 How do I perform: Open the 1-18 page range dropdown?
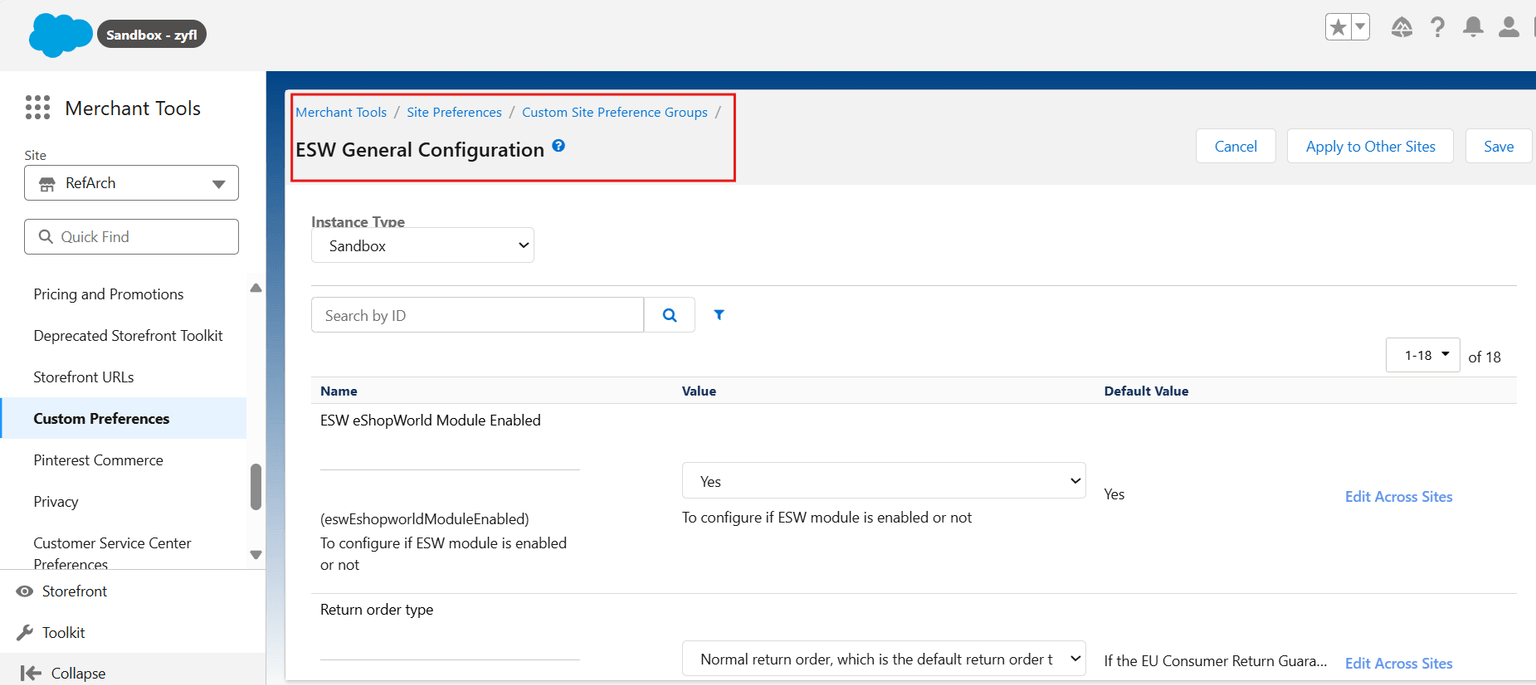pyautogui.click(x=1423, y=355)
